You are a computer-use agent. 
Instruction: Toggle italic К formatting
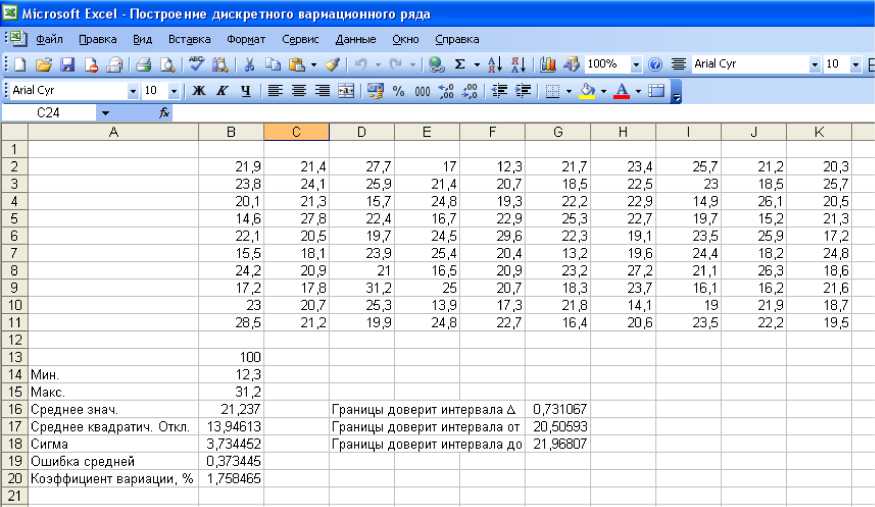coord(222,90)
